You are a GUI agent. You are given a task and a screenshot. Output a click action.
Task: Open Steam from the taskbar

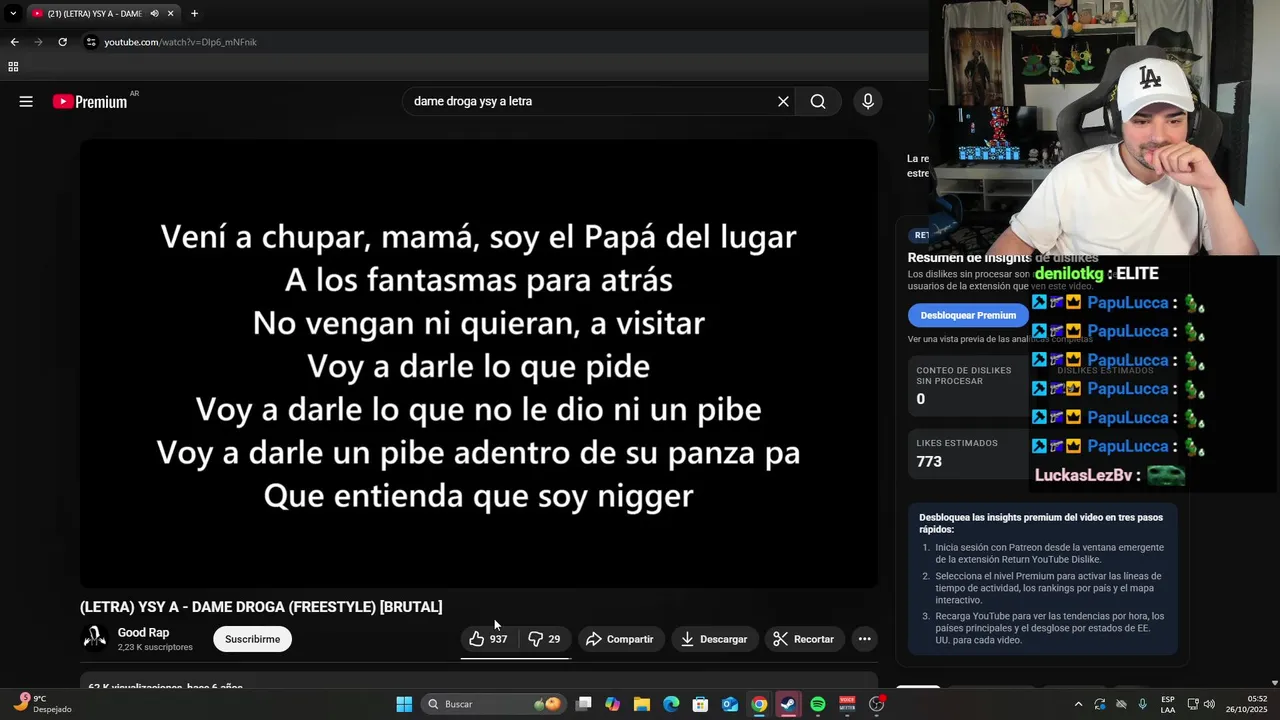point(789,704)
